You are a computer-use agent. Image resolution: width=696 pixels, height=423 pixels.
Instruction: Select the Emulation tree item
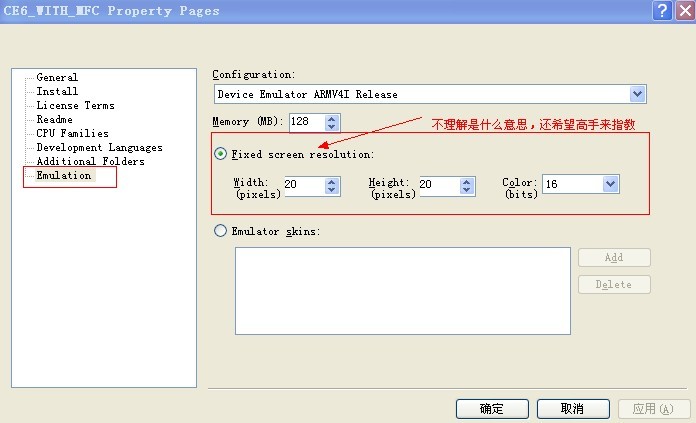point(64,175)
